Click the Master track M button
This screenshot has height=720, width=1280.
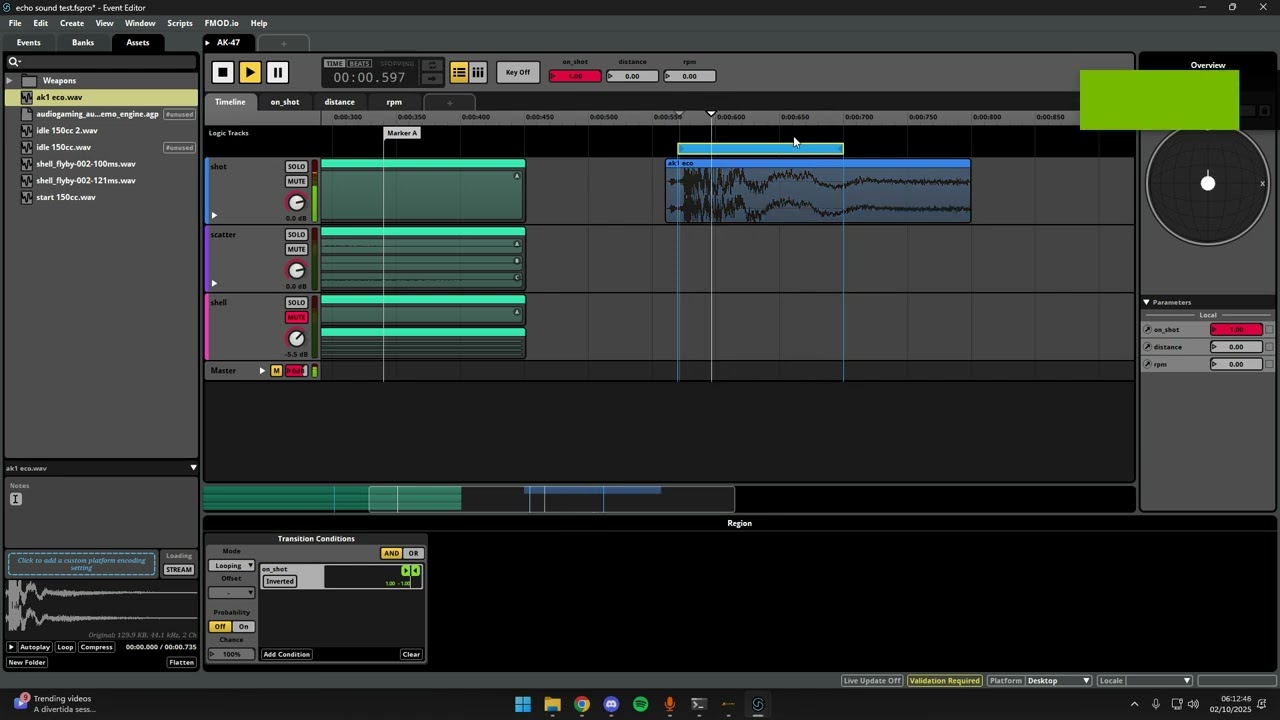click(277, 371)
